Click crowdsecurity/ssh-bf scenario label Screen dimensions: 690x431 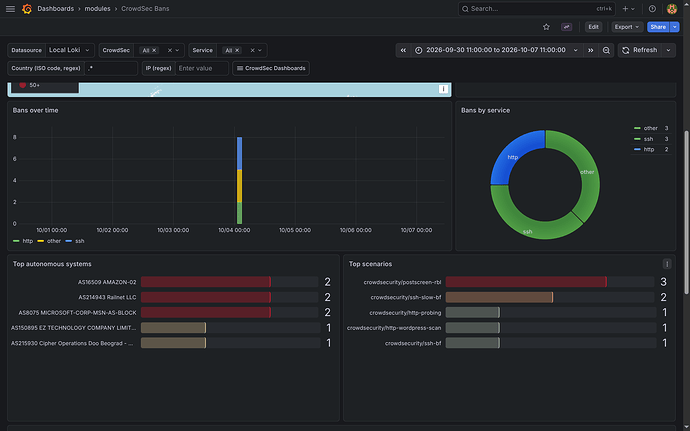(413, 343)
